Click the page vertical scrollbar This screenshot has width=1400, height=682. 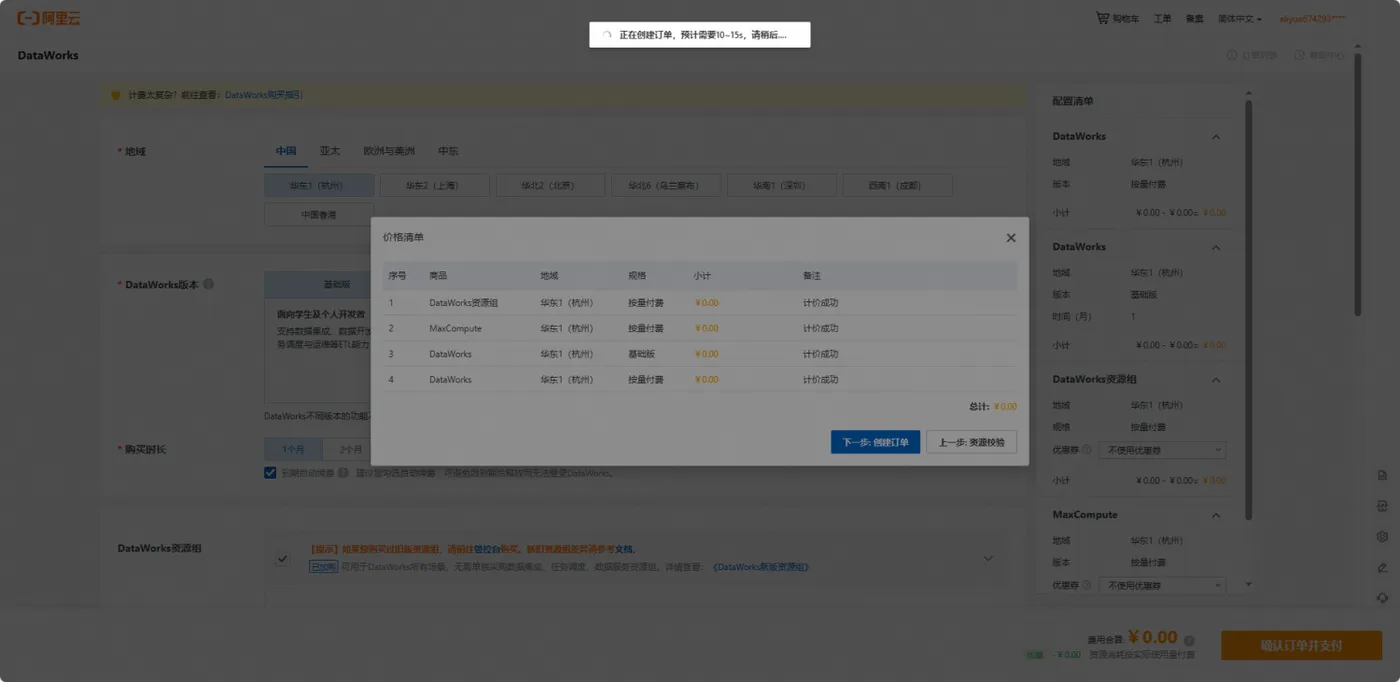[x=1357, y=185]
